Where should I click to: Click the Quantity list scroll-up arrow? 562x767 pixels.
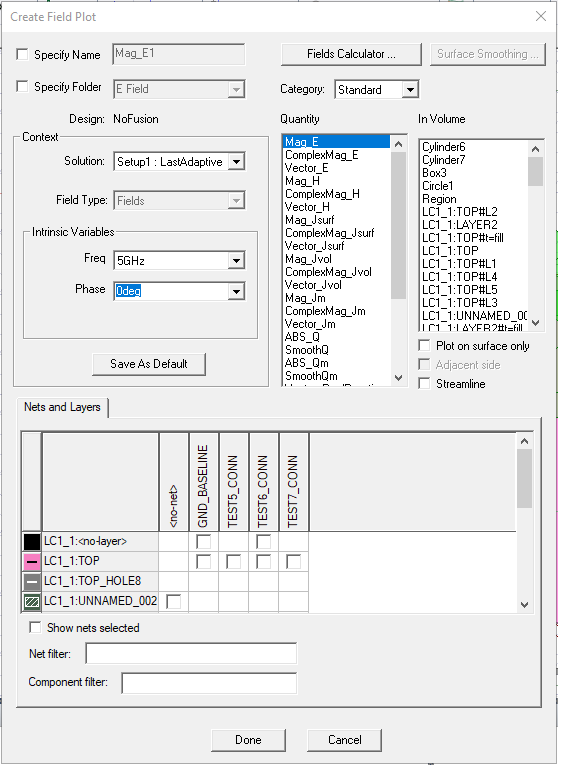pos(399,144)
